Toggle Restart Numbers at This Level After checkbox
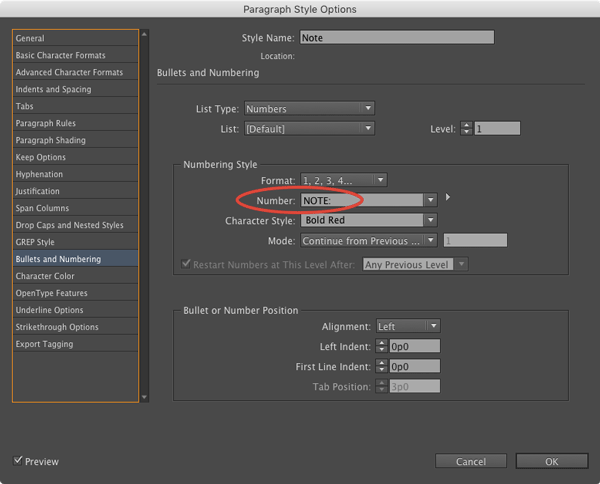 click(x=188, y=265)
